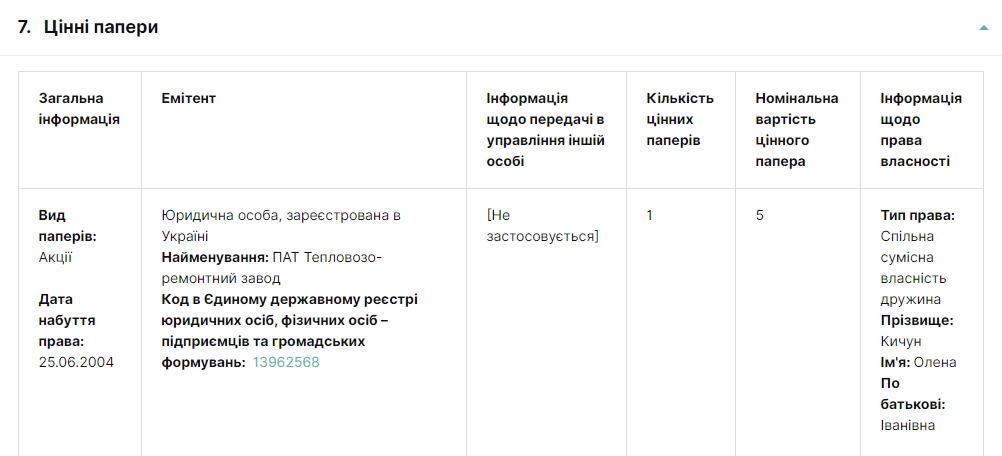Click the 'Акції' securities type value

pyautogui.click(x=56, y=257)
